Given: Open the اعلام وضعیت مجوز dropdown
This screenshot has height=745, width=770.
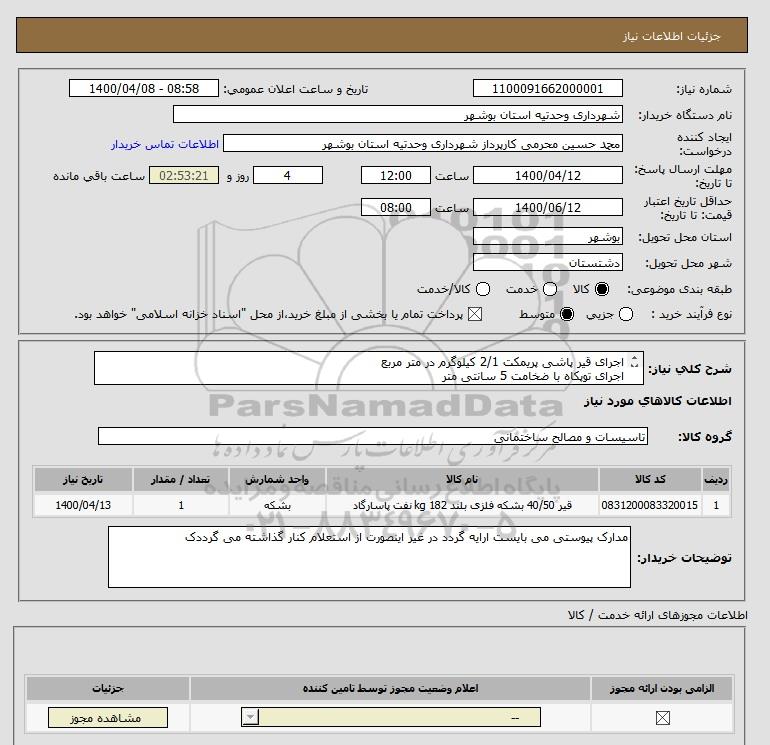Looking at the screenshot, I should point(391,717).
